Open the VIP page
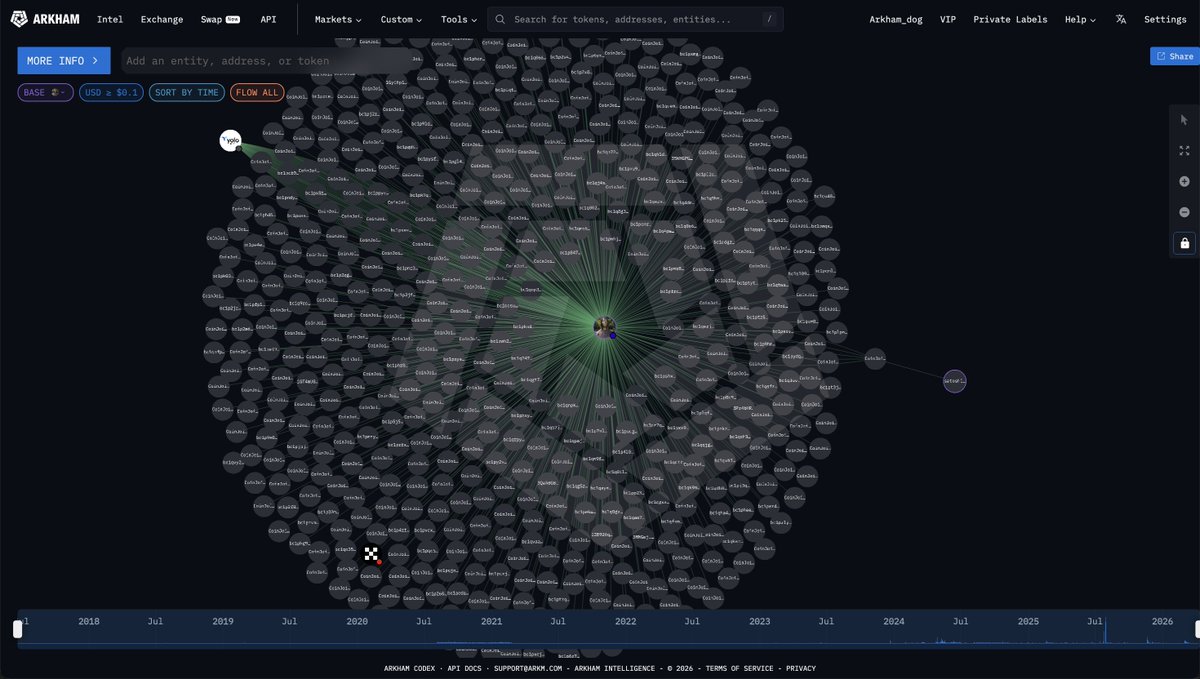 [x=948, y=19]
